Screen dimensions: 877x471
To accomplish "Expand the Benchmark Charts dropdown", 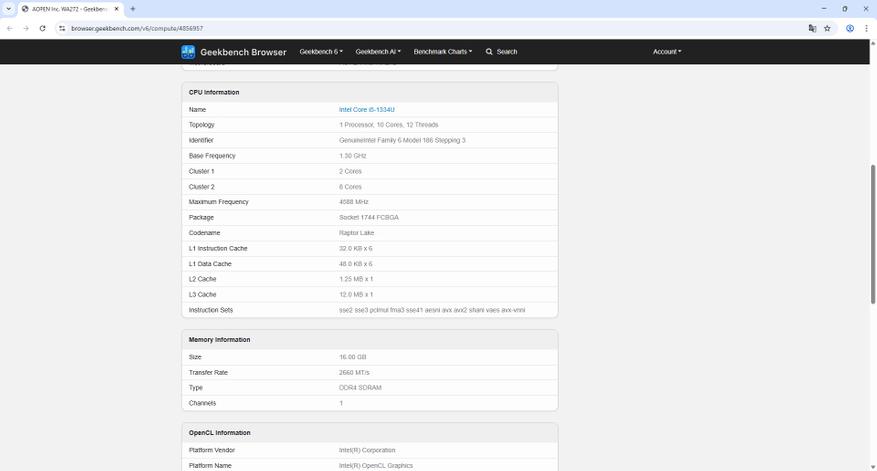I will [442, 51].
